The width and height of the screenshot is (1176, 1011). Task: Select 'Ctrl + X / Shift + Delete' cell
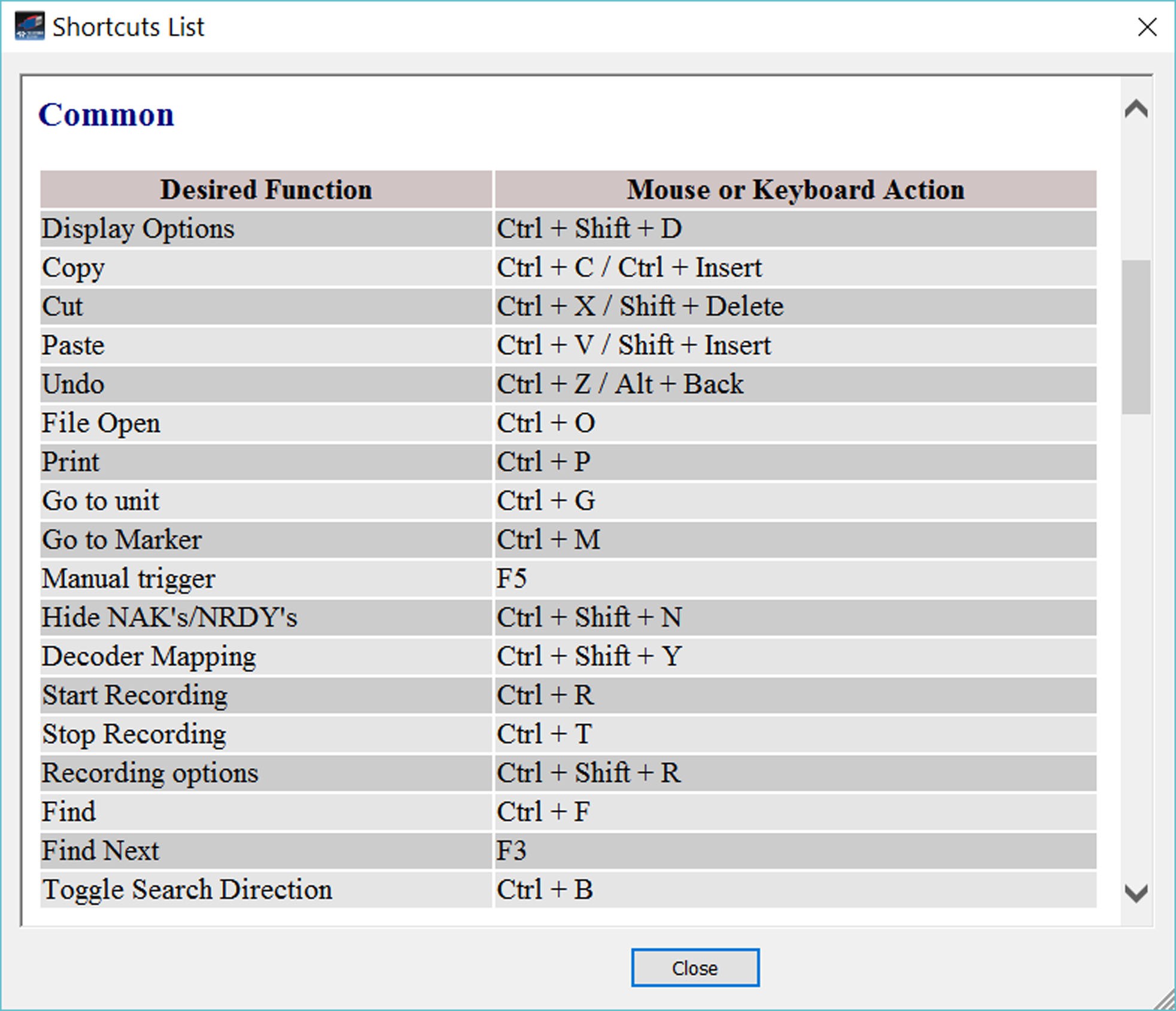point(795,306)
